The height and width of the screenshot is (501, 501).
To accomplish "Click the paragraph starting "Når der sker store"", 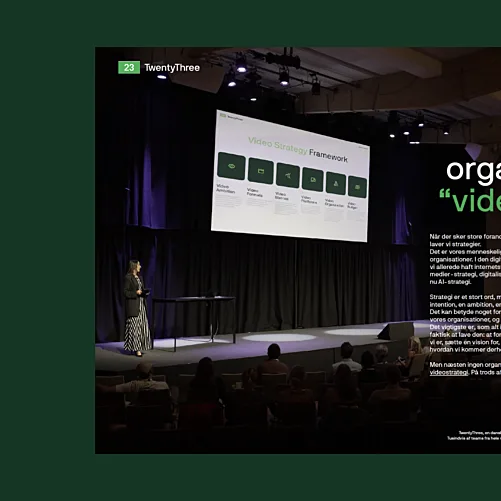I will (x=465, y=259).
